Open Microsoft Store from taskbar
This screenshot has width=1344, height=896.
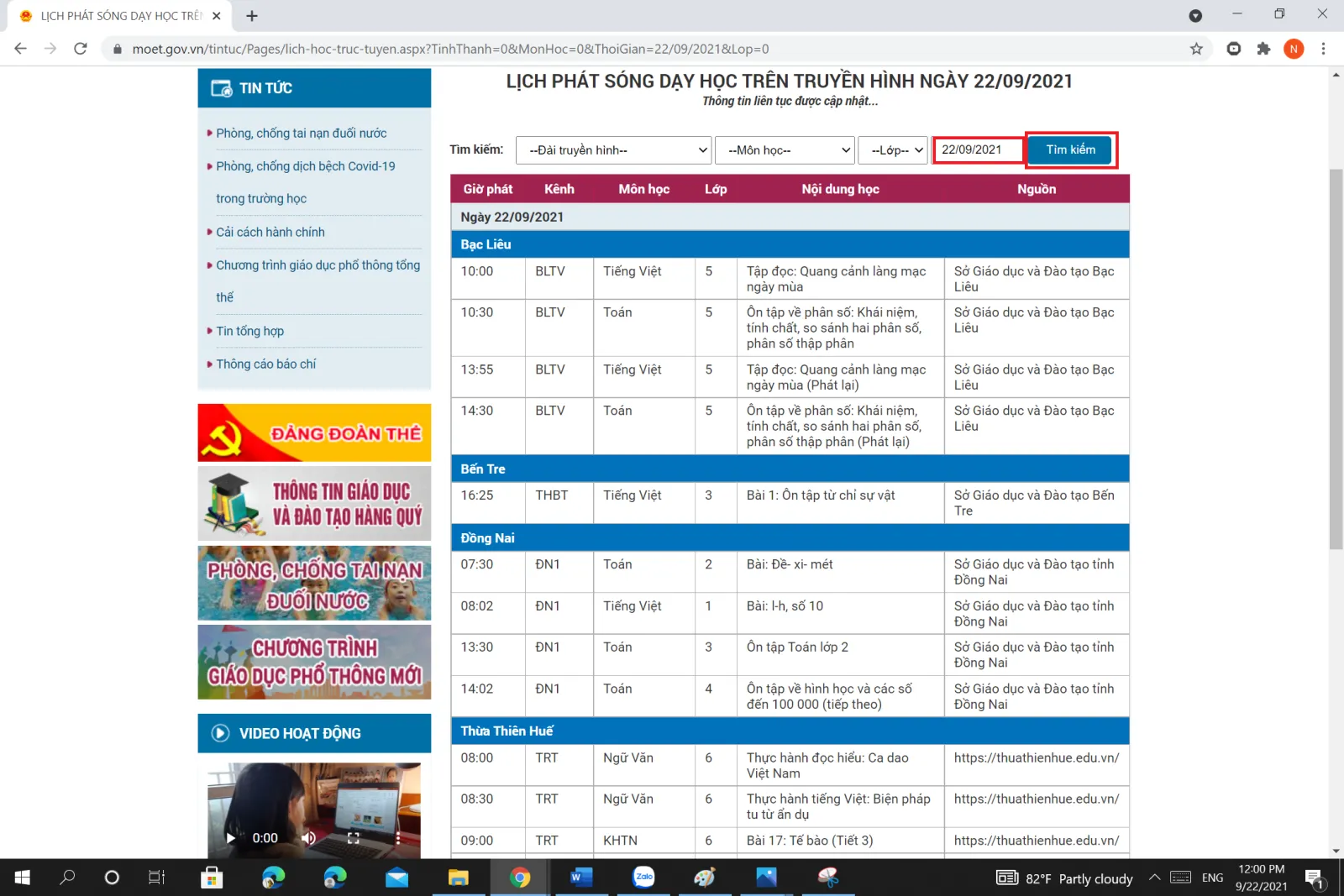tap(212, 878)
